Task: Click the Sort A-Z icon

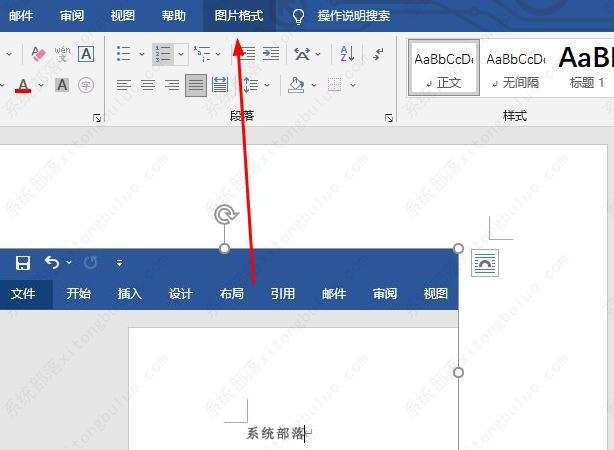Action: pos(347,54)
